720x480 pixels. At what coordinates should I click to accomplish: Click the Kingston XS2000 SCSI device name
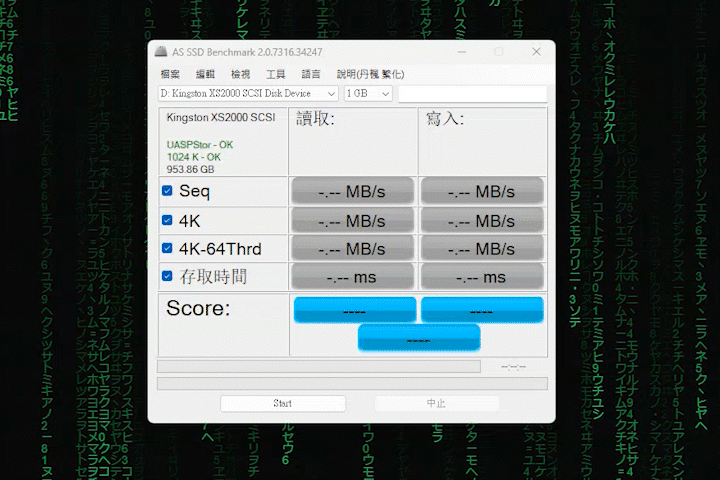(x=221, y=118)
